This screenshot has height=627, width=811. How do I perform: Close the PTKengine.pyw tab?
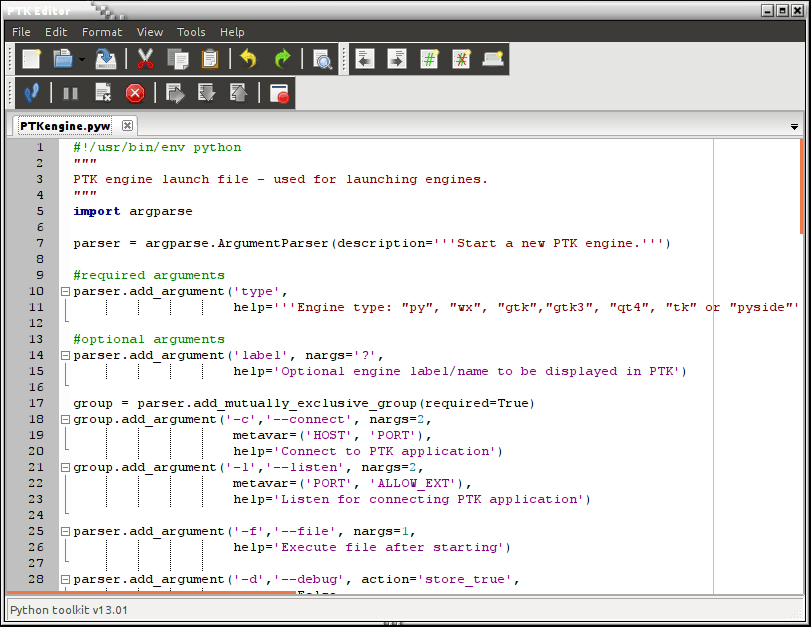(x=127, y=126)
